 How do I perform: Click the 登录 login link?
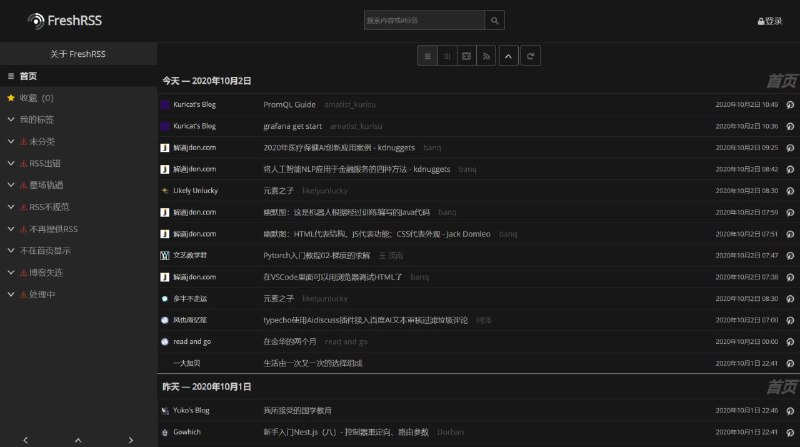point(770,21)
